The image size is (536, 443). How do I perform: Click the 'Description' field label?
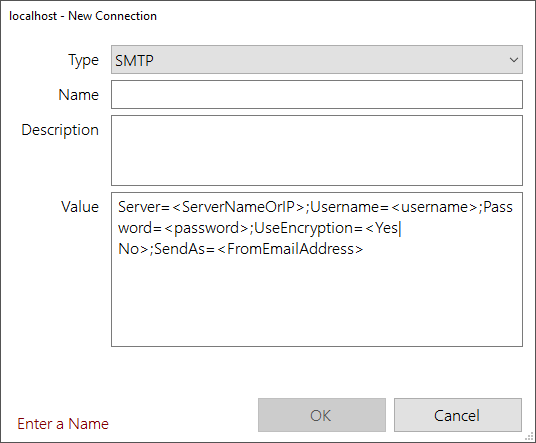click(x=60, y=130)
